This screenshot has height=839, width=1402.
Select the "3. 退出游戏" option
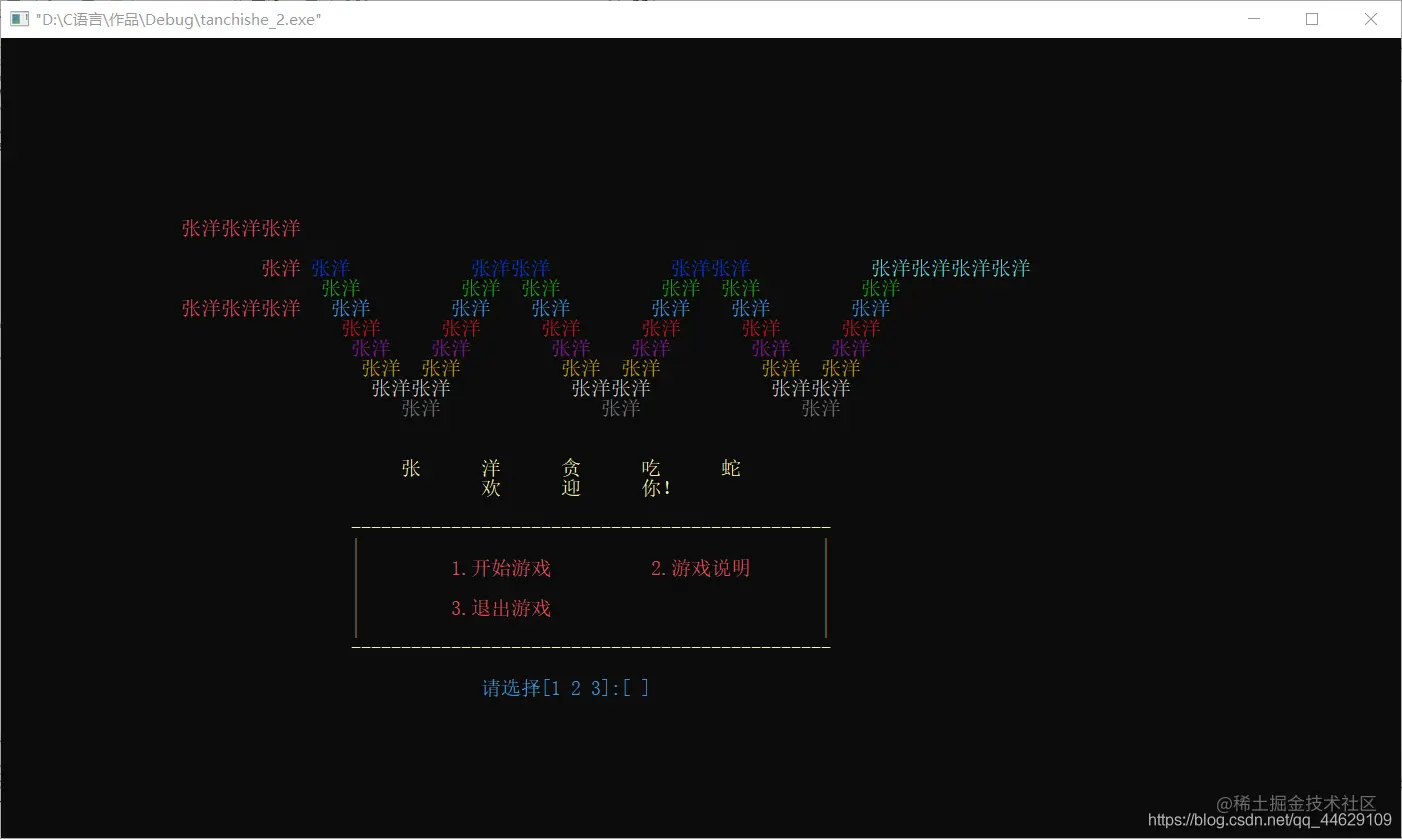(x=501, y=608)
